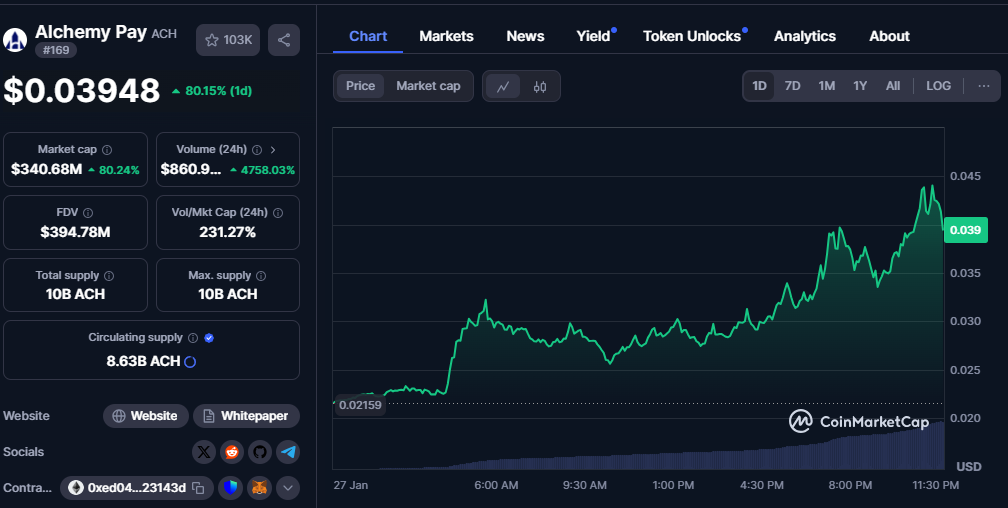Click the #169 rank badge
The width and height of the screenshot is (1008, 508).
tap(56, 50)
